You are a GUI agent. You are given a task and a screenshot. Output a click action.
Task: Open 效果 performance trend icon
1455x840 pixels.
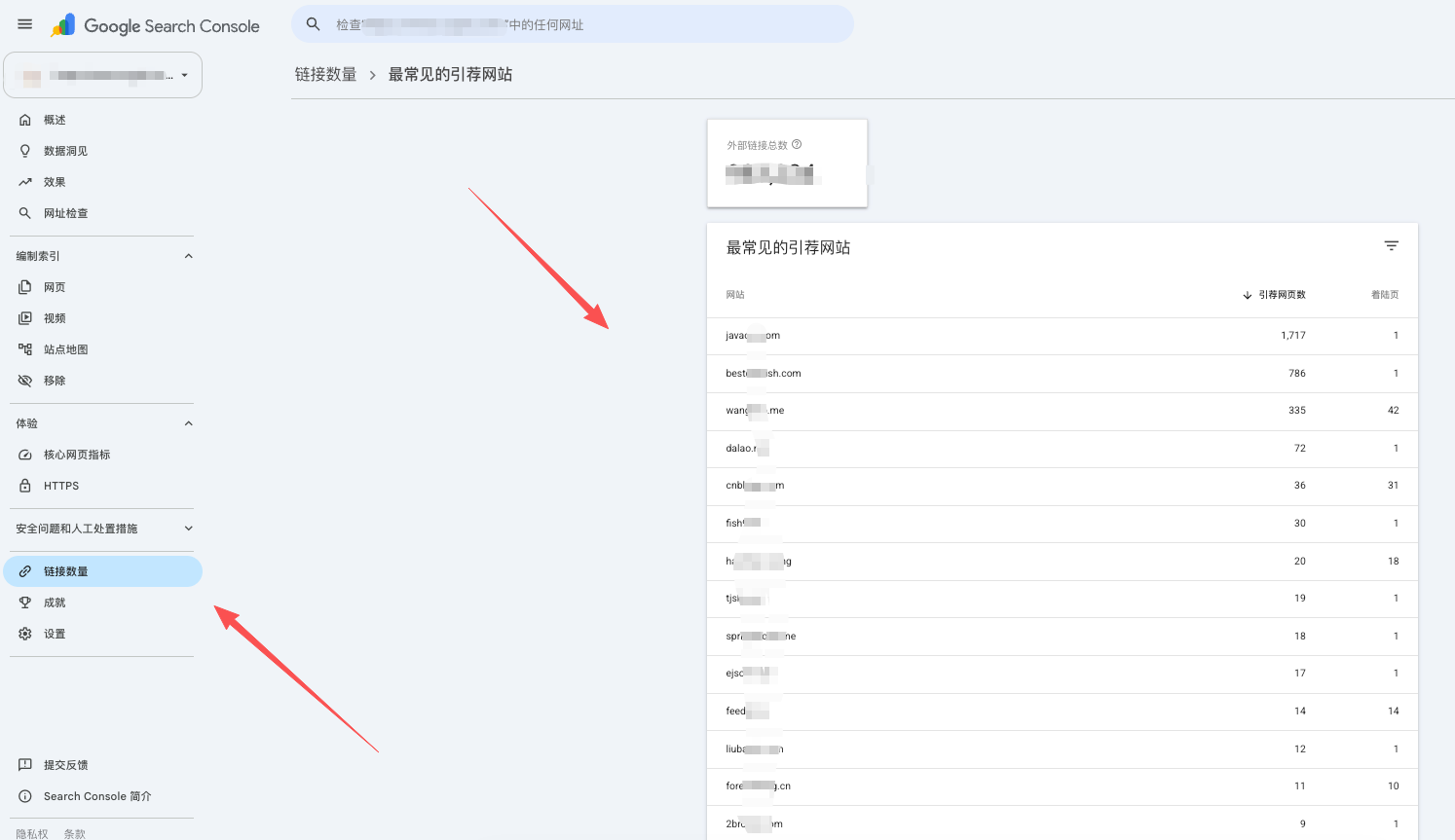[x=25, y=182]
